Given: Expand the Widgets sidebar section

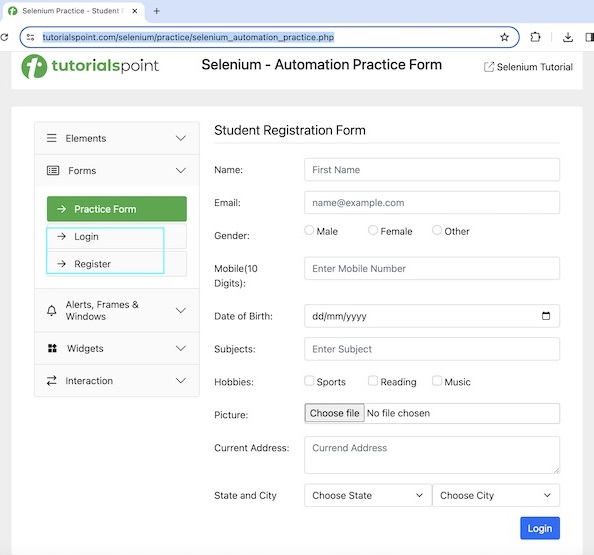Looking at the screenshot, I should pyautogui.click(x=117, y=349).
